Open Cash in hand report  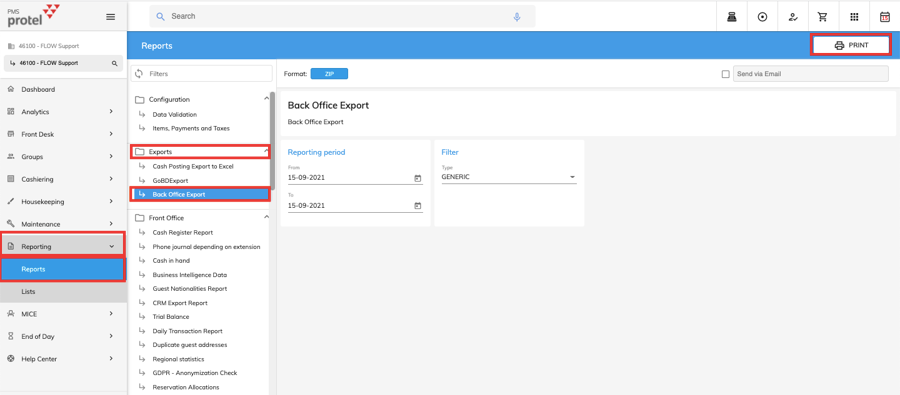coord(171,261)
